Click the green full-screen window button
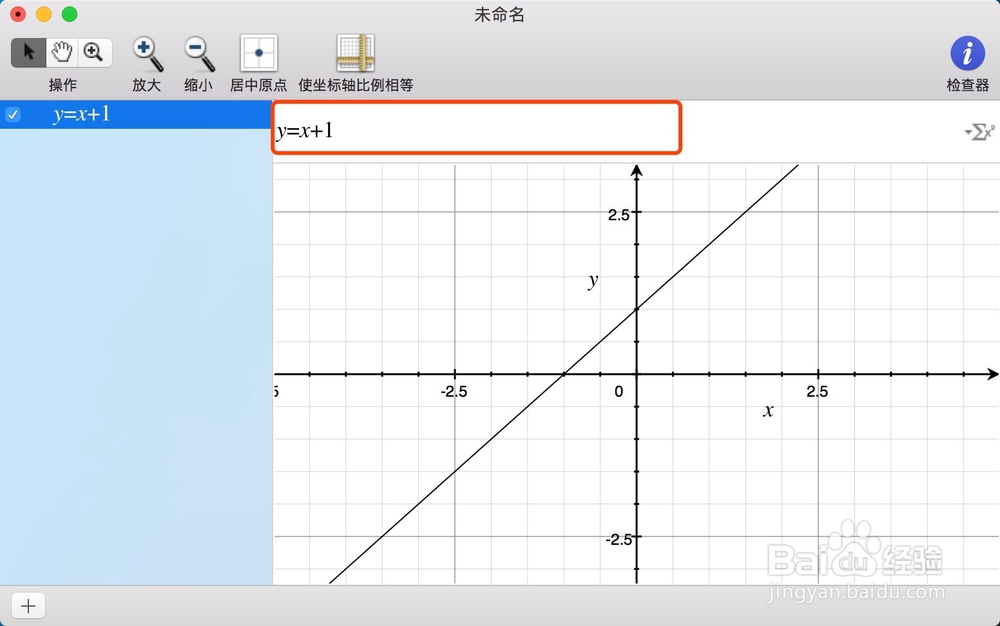Screen dimensions: 1000x626 pos(69,15)
